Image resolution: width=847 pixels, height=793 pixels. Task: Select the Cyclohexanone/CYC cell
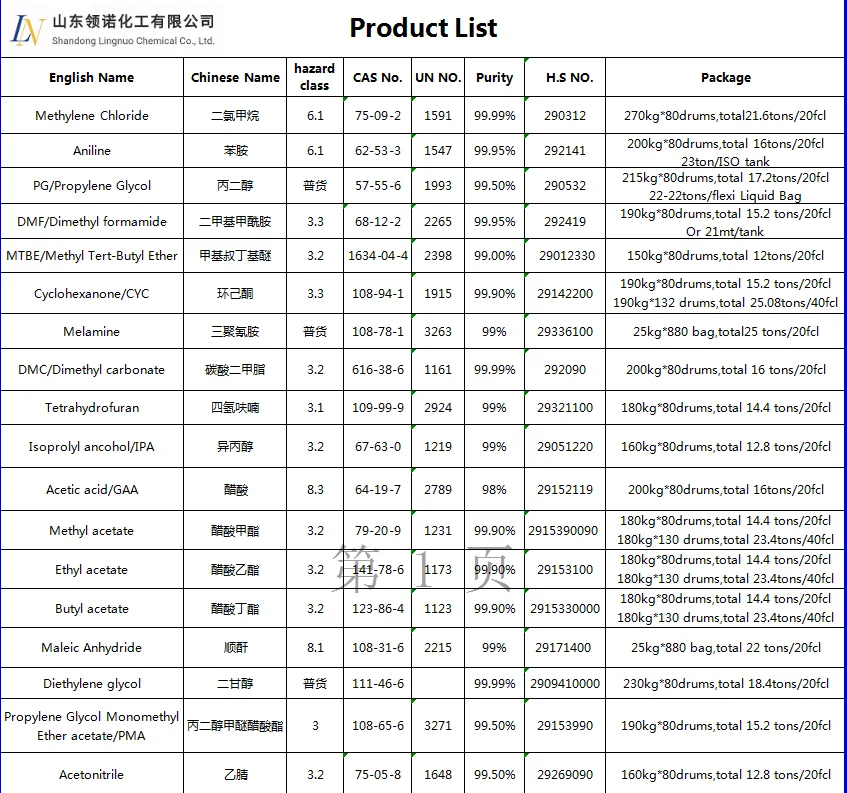coord(92,293)
